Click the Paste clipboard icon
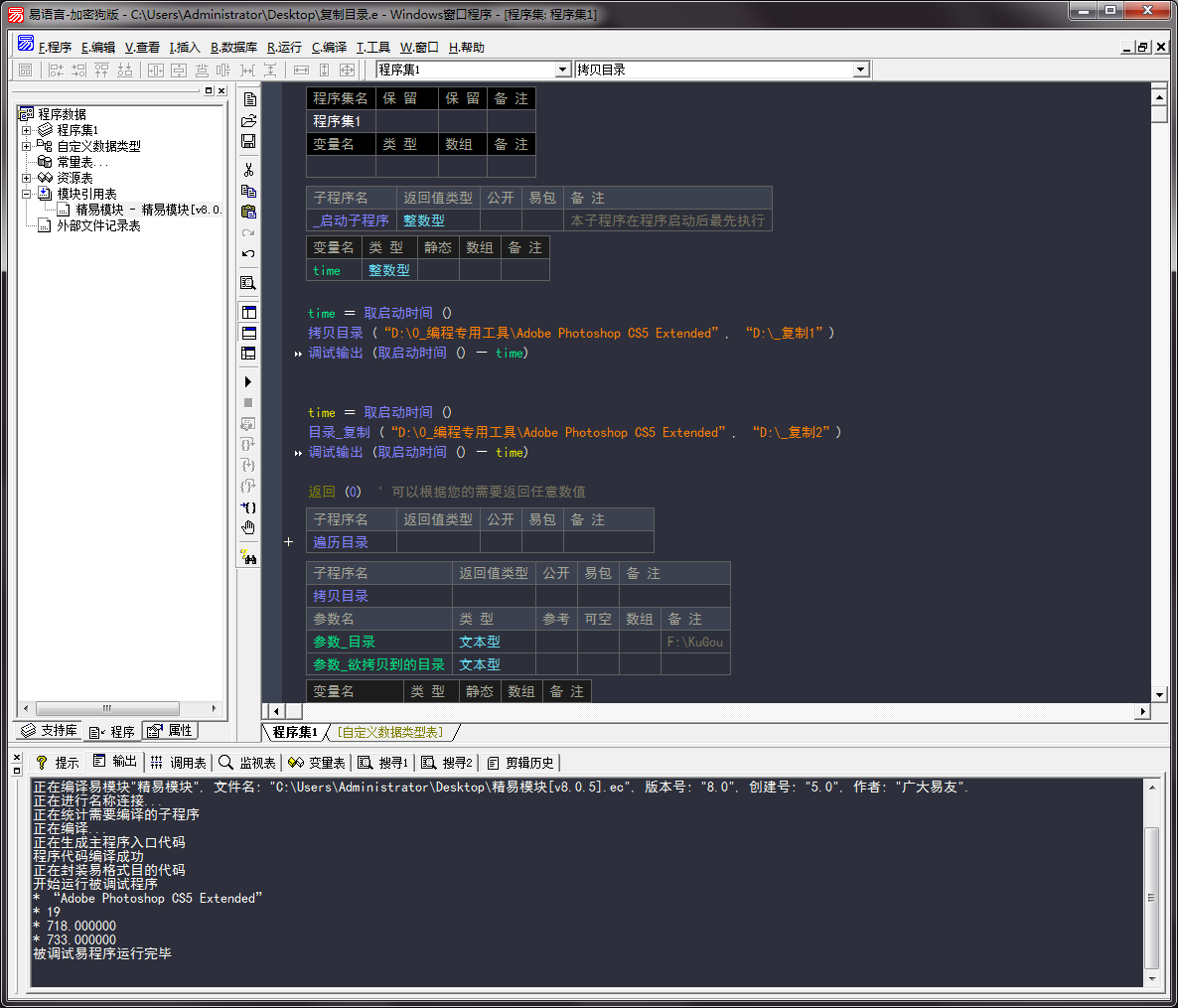Image resolution: width=1178 pixels, height=1008 pixels. tap(248, 212)
